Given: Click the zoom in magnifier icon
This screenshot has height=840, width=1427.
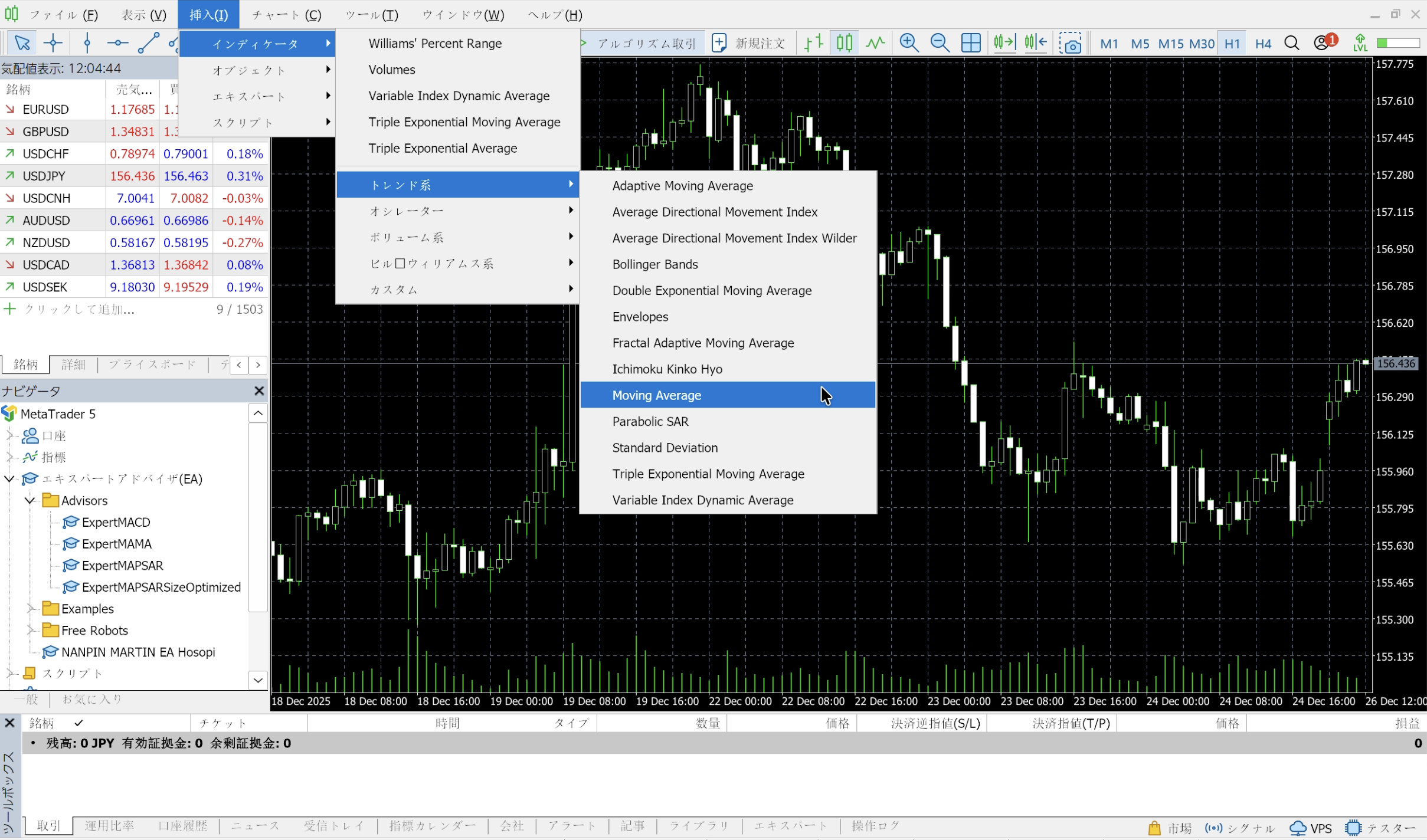Looking at the screenshot, I should point(909,43).
